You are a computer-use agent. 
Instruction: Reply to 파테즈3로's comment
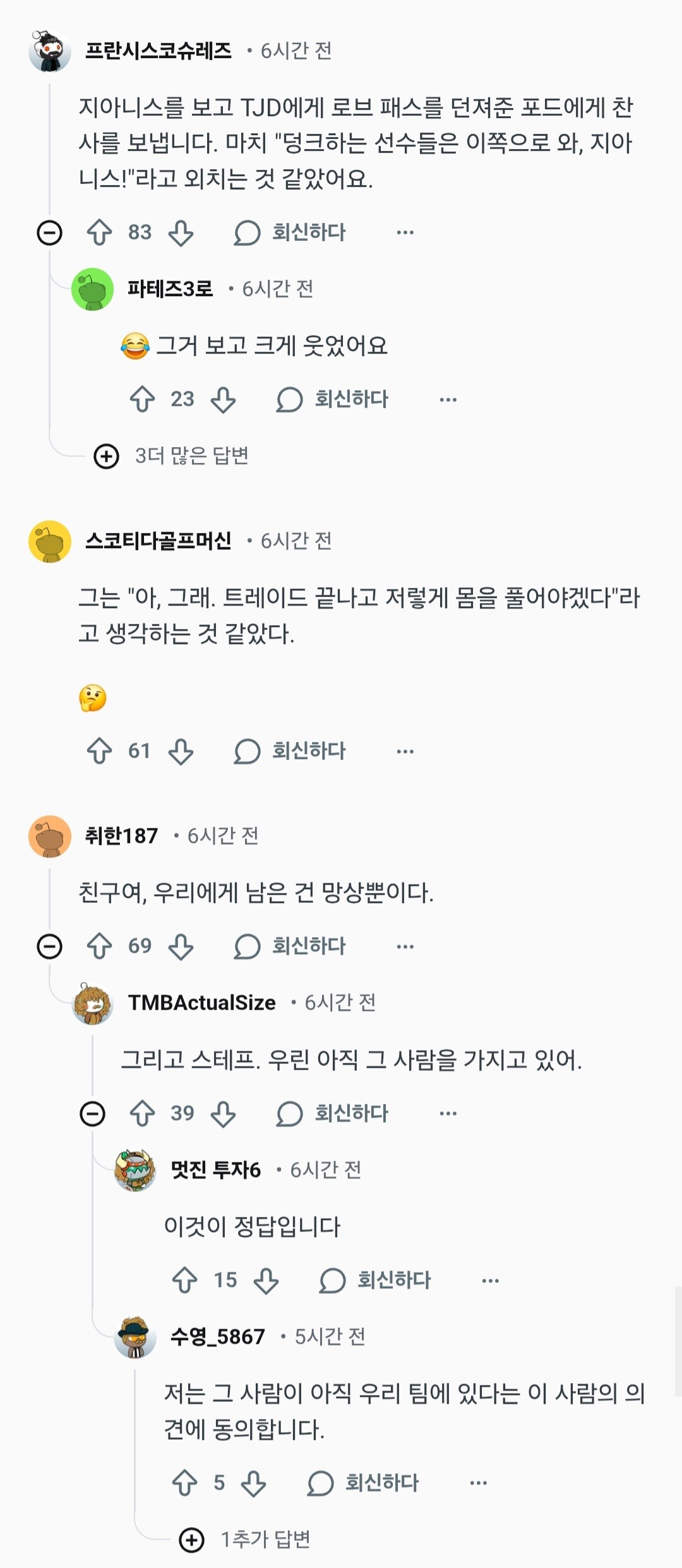coord(333,399)
